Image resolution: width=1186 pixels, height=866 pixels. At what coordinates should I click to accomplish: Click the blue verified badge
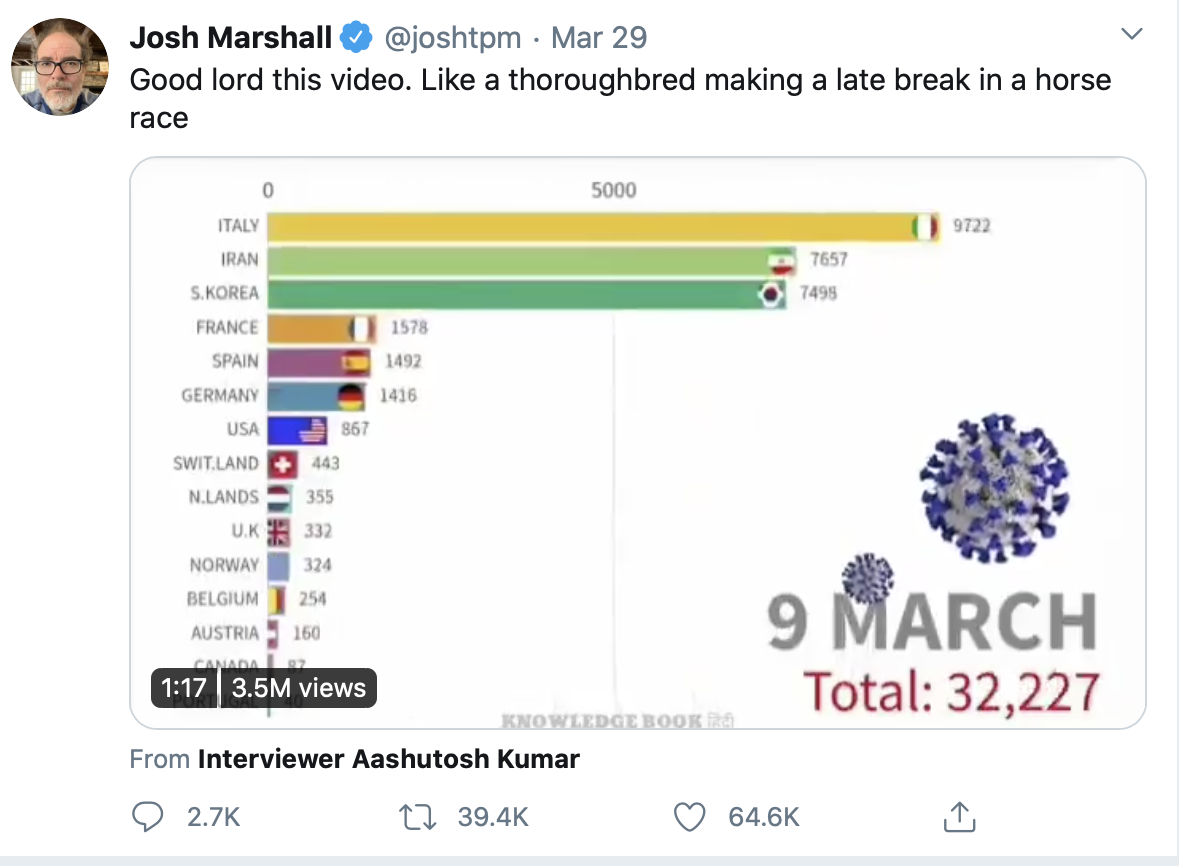point(355,37)
